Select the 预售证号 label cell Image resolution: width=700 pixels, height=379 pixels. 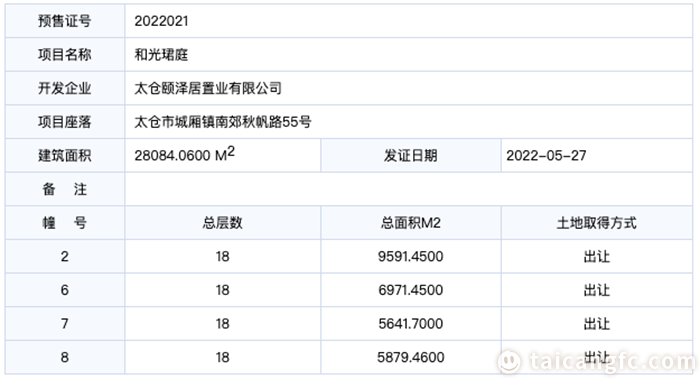[x=65, y=21]
